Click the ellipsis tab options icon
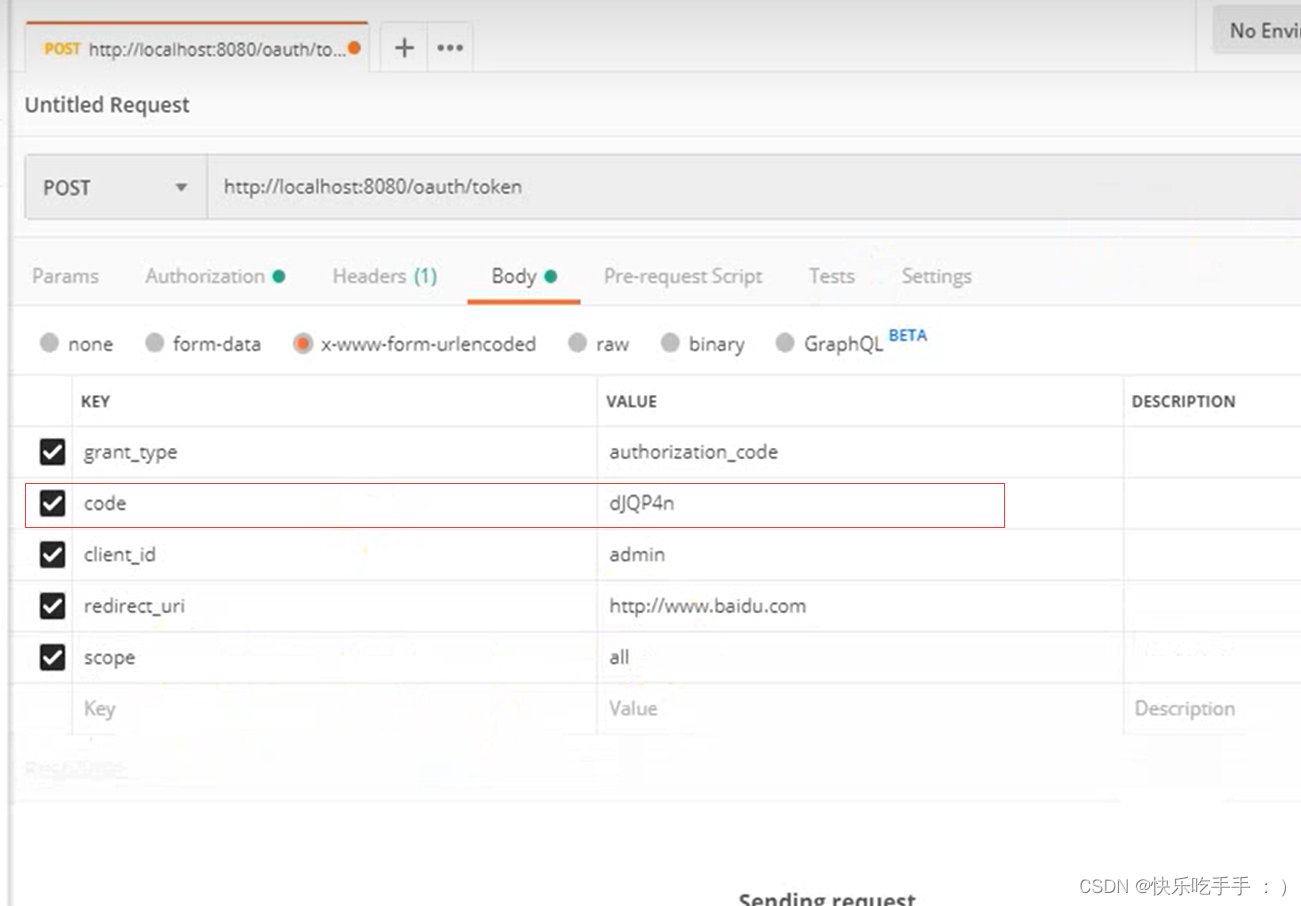The height and width of the screenshot is (906, 1301). tap(448, 47)
